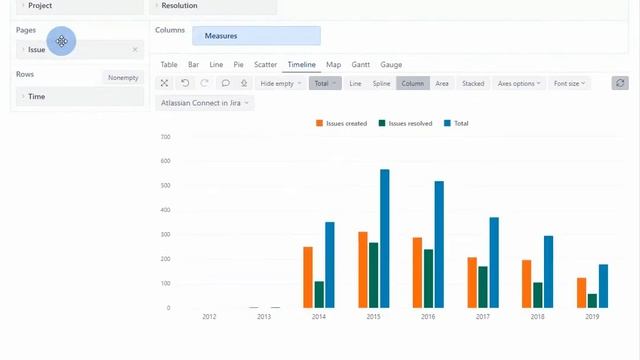Switch to the Scatter chart tab
The image size is (640, 360).
265,64
